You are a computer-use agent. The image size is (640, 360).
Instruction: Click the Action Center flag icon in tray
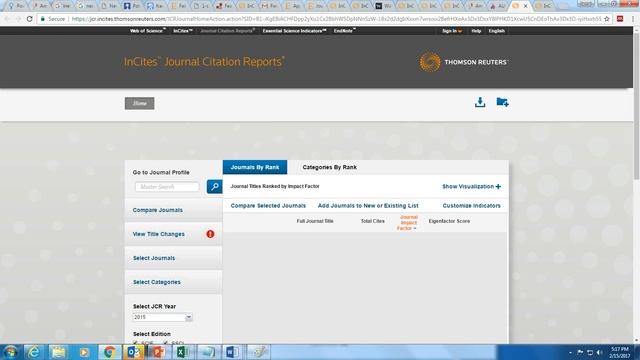(x=580, y=352)
